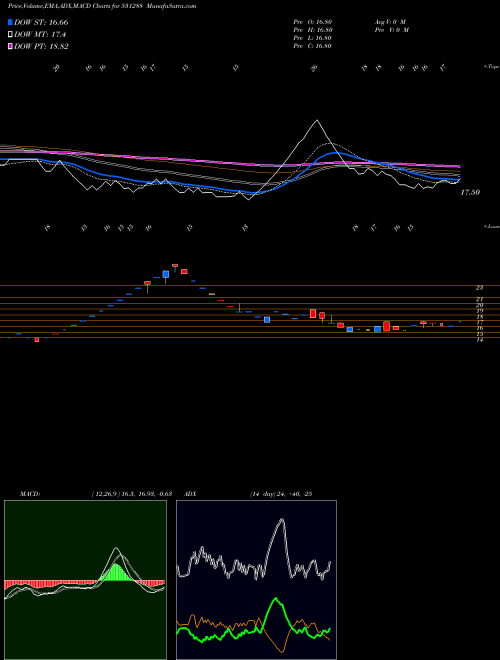This screenshot has width=500, height=660.
Task: Click the '<Tops' marker label
Action: coord(492,67)
